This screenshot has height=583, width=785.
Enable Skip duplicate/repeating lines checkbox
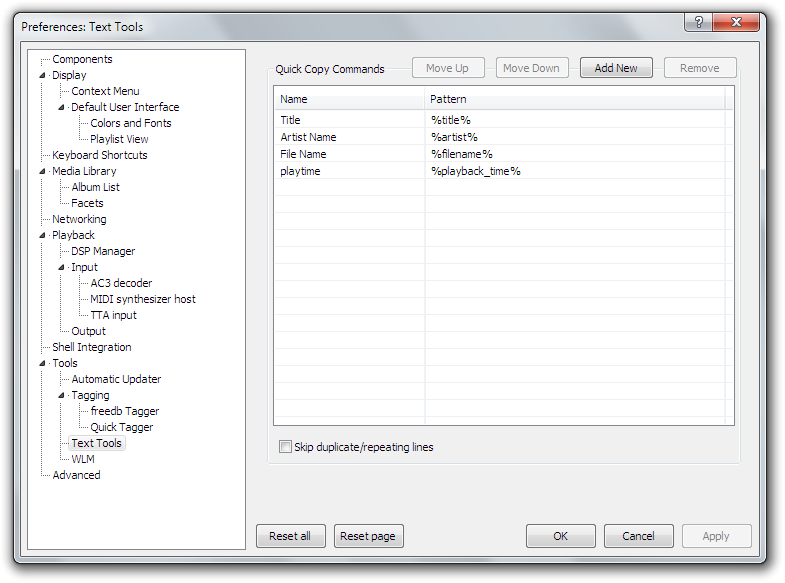286,447
